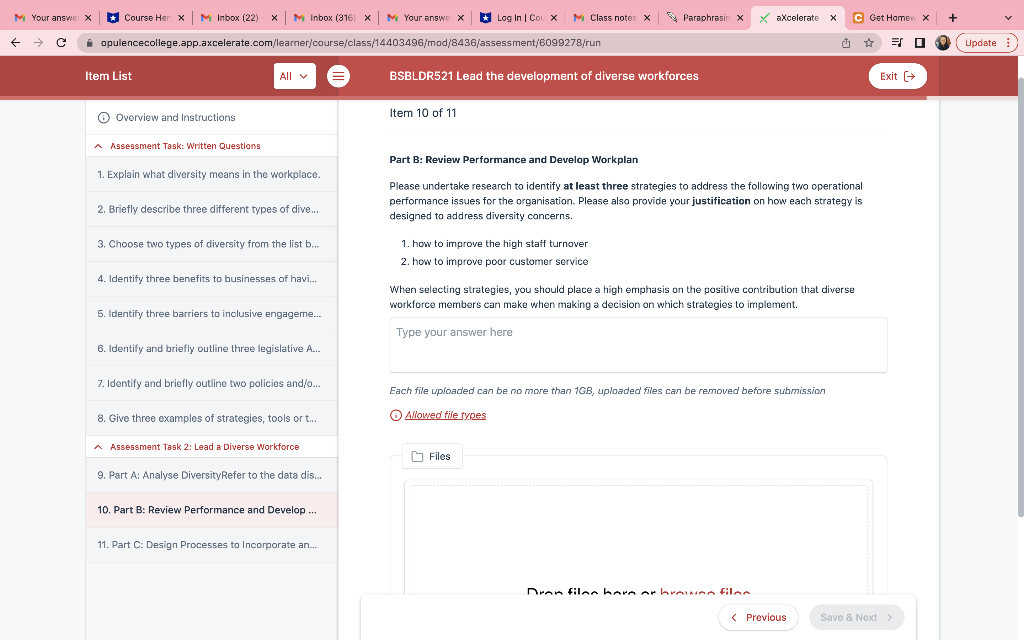Collapse the Assessment Task: Written Questions section

point(97,145)
